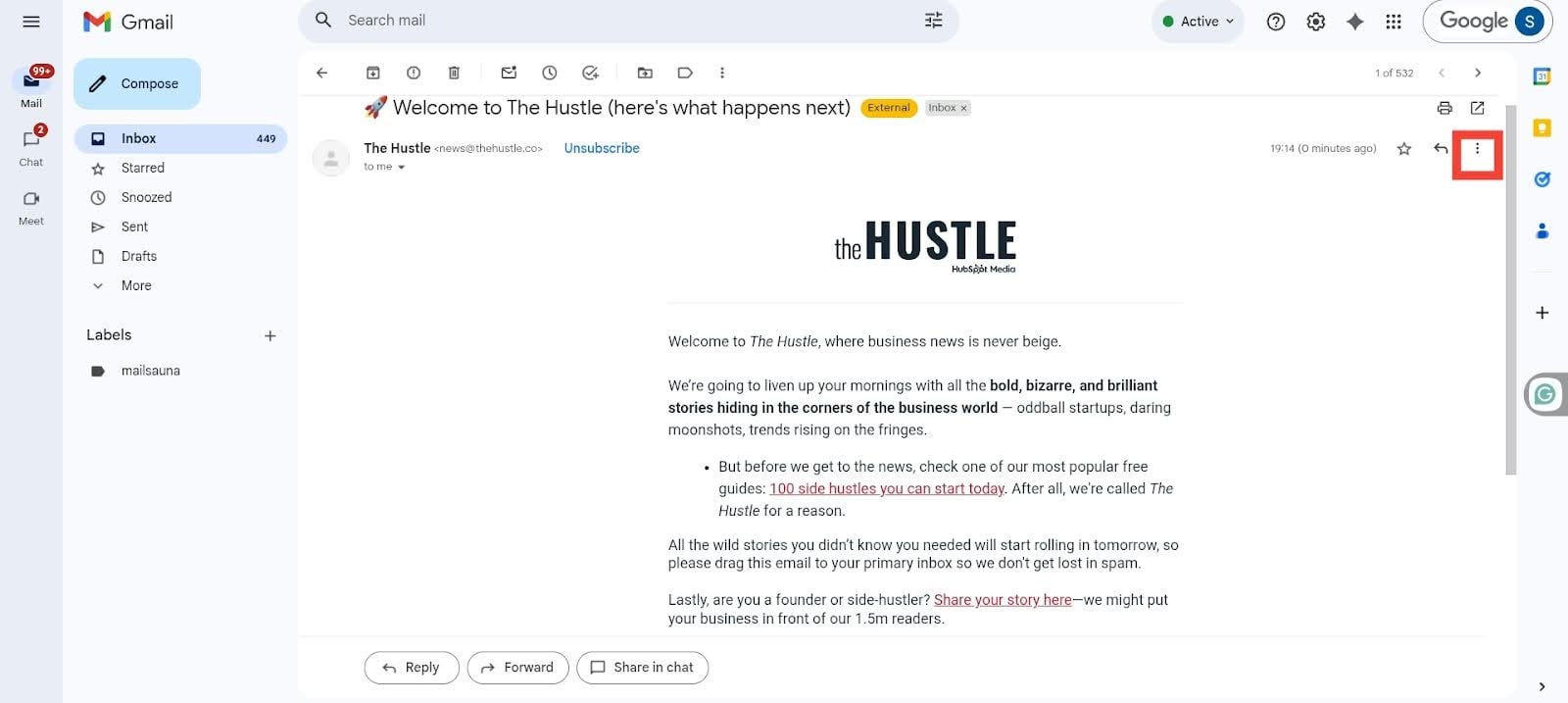Open the Meet section in left rail
The image size is (1568, 703).
(31, 206)
